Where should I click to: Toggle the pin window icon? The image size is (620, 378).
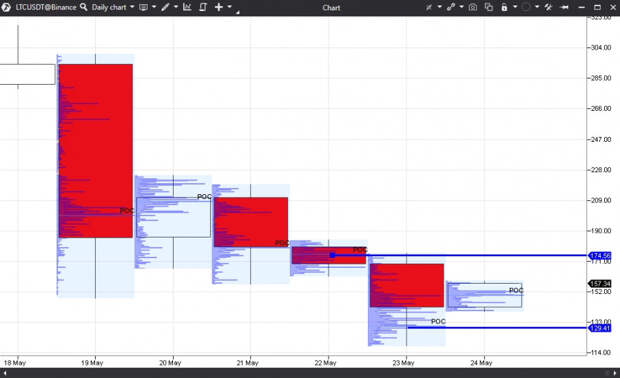[x=565, y=7]
